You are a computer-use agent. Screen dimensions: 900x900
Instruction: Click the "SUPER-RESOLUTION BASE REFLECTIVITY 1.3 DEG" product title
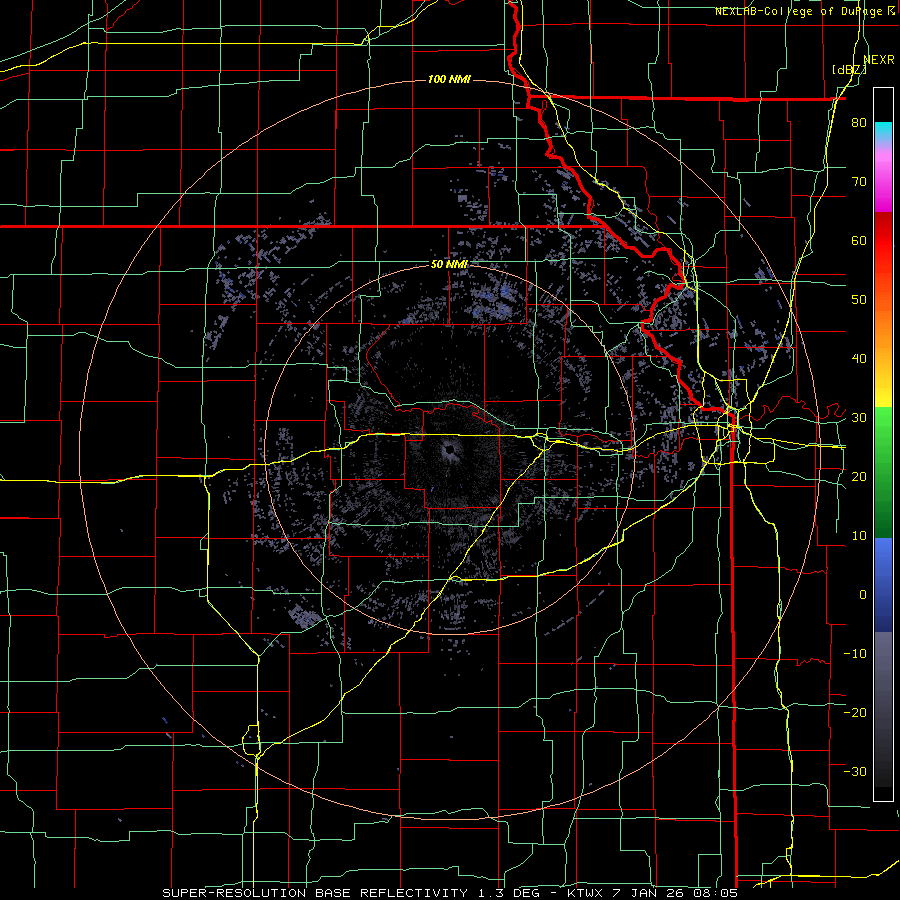pos(352,893)
